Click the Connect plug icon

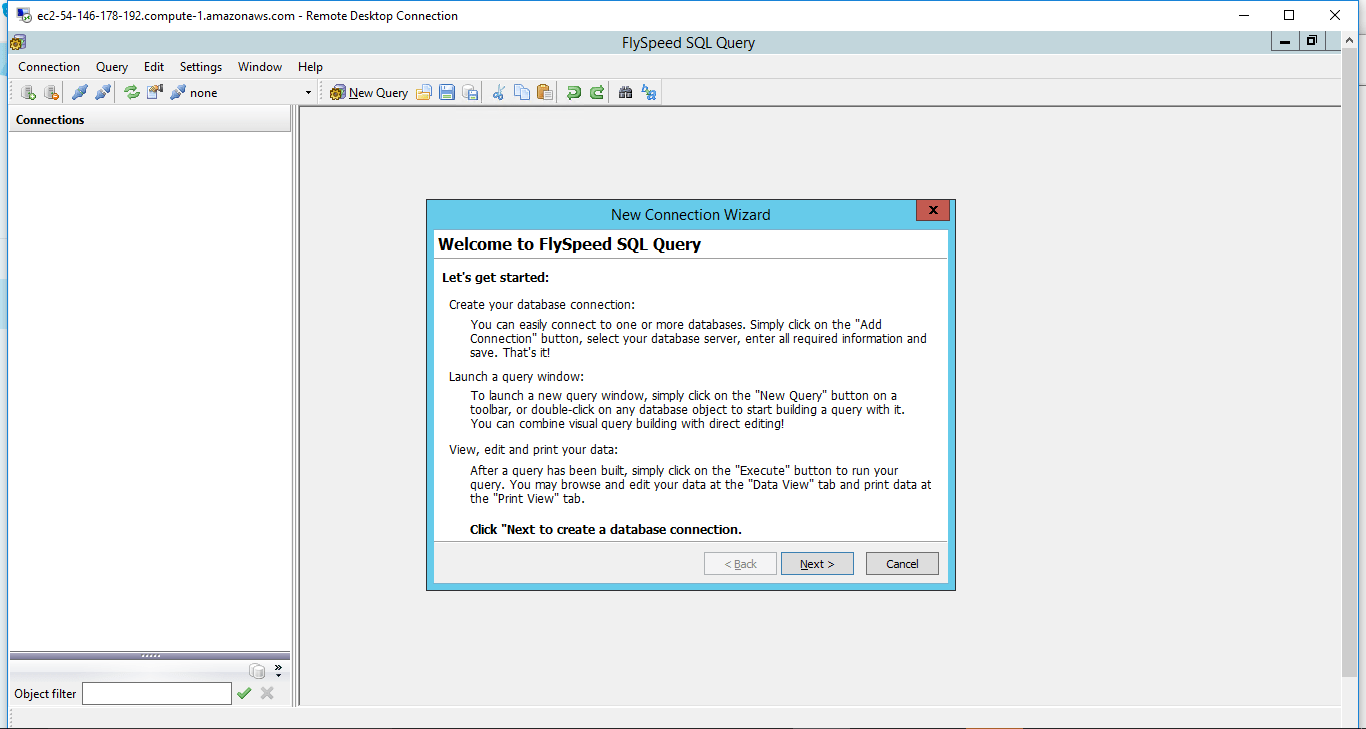(79, 92)
